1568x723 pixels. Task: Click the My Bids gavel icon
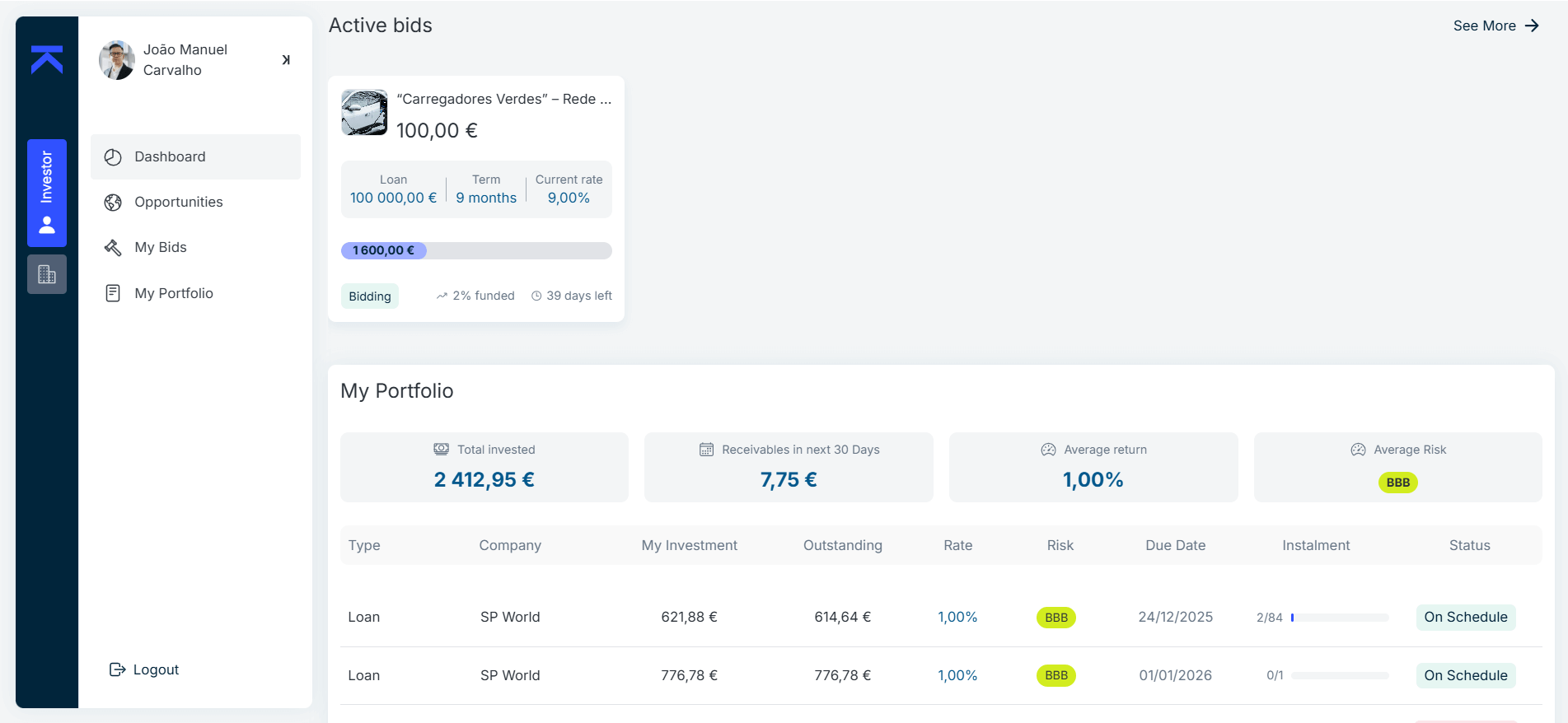(113, 248)
